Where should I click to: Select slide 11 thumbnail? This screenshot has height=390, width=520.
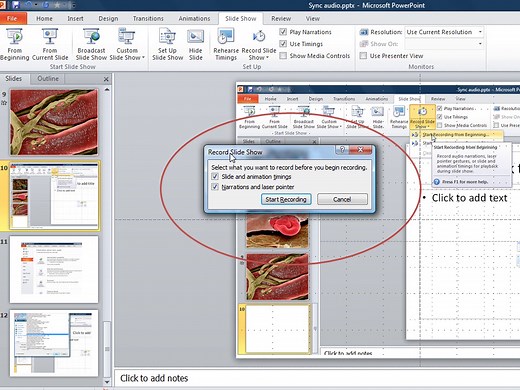click(54, 269)
